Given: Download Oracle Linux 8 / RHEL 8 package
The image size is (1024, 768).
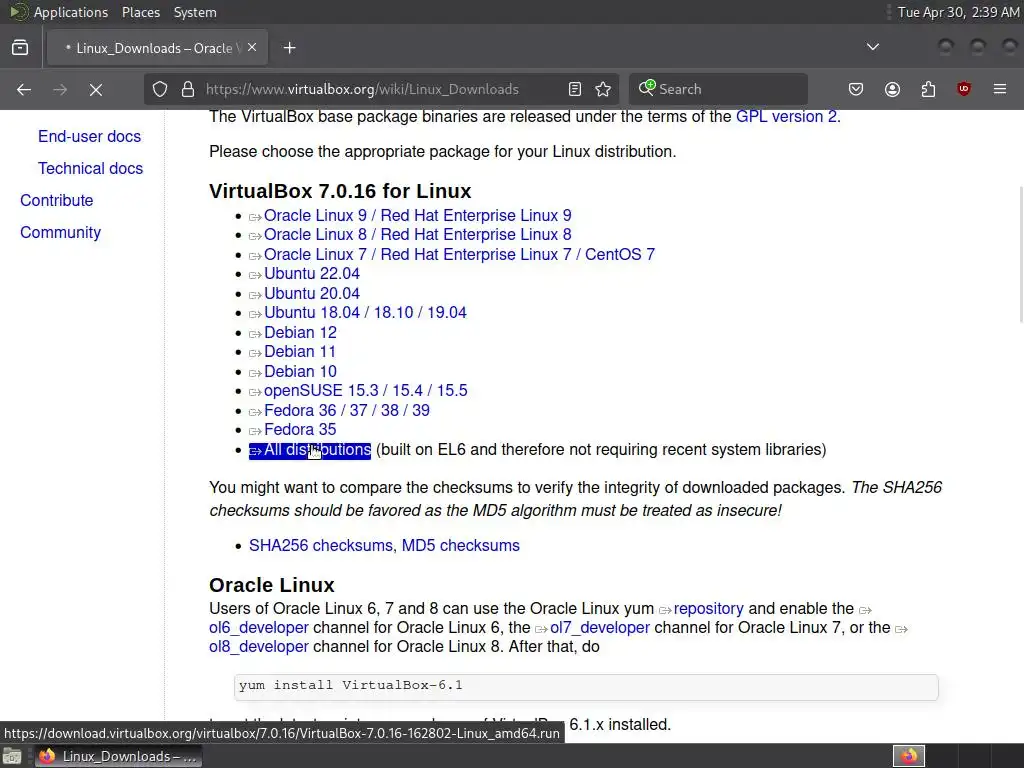Looking at the screenshot, I should pyautogui.click(x=417, y=234).
